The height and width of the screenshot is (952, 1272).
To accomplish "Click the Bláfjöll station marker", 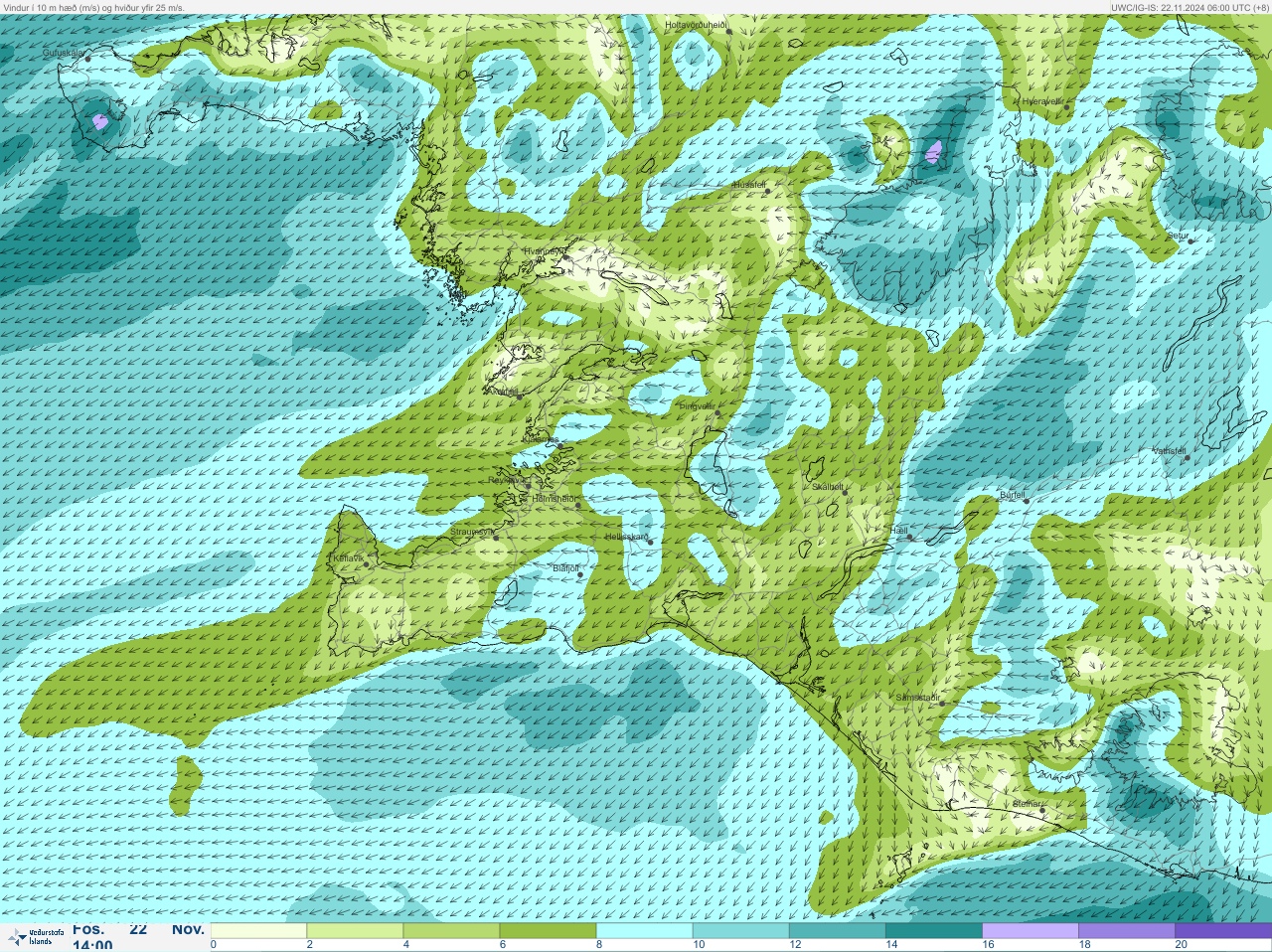I will pyautogui.click(x=580, y=573).
